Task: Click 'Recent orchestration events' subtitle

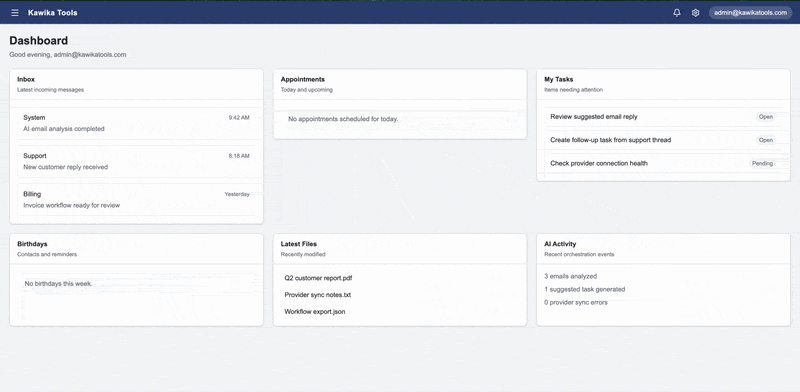Action: pos(579,254)
